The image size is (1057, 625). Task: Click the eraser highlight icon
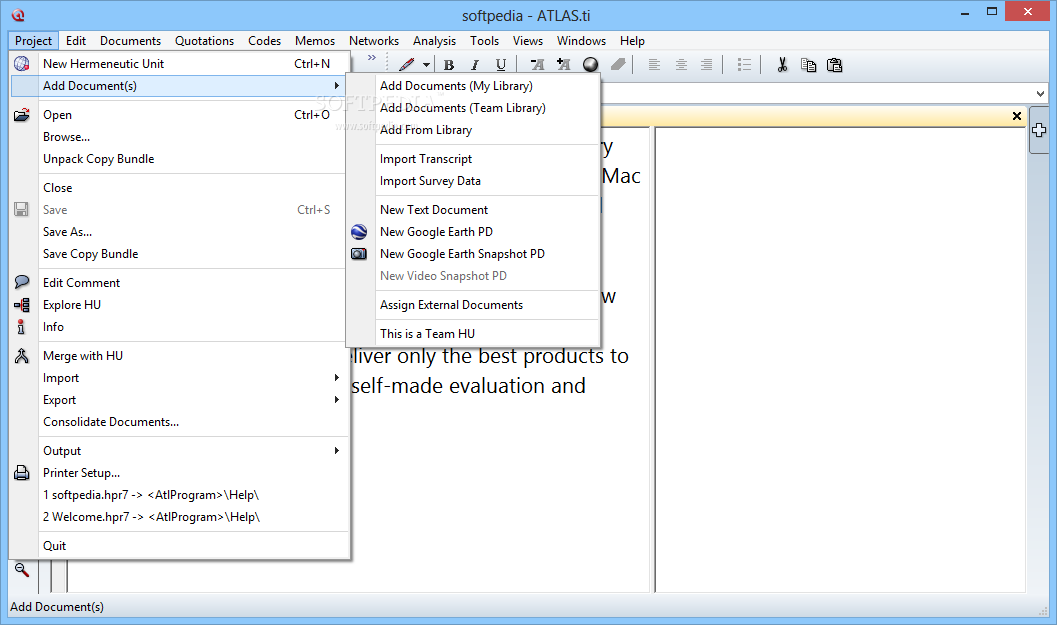coord(617,65)
